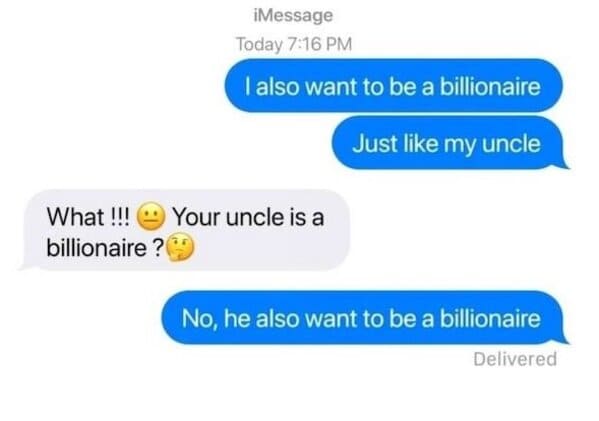Click the neutral face emoji

(151, 216)
